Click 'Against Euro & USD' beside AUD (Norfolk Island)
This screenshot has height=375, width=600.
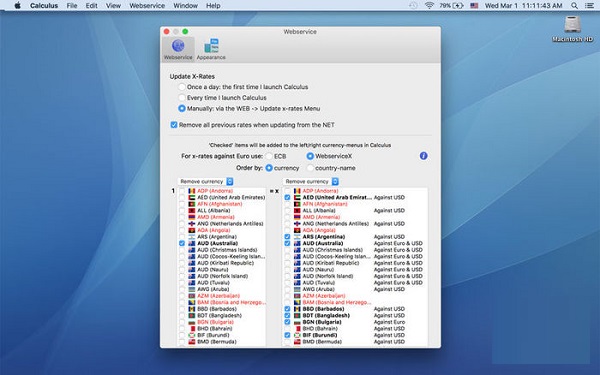[x=398, y=276]
